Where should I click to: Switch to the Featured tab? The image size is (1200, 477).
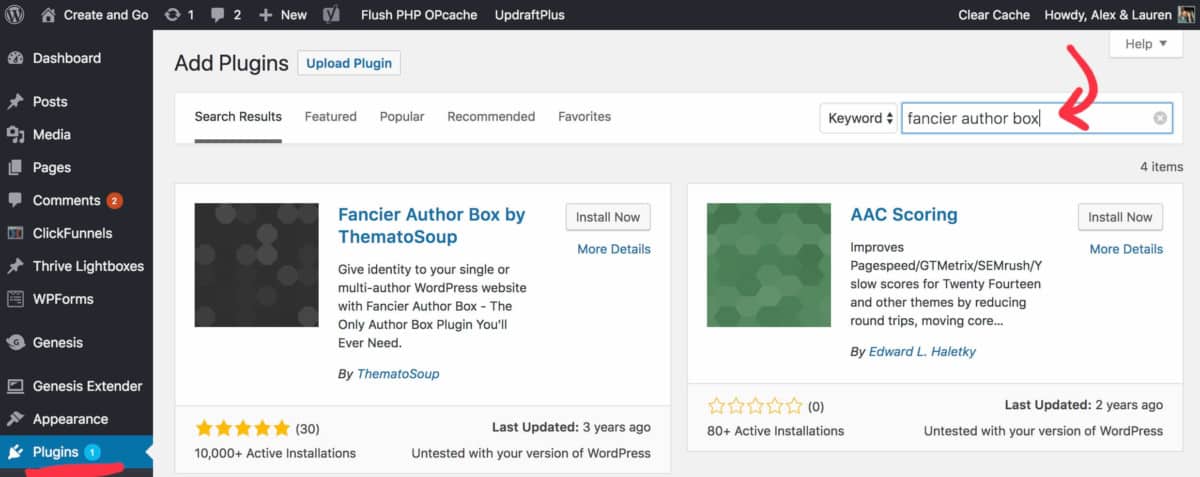[x=331, y=117]
